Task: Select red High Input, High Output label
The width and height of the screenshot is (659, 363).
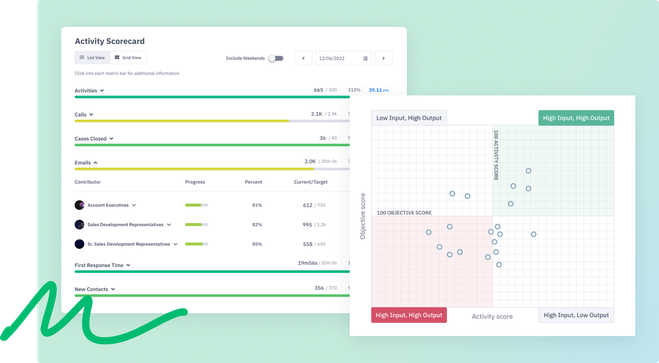Action: click(x=409, y=315)
